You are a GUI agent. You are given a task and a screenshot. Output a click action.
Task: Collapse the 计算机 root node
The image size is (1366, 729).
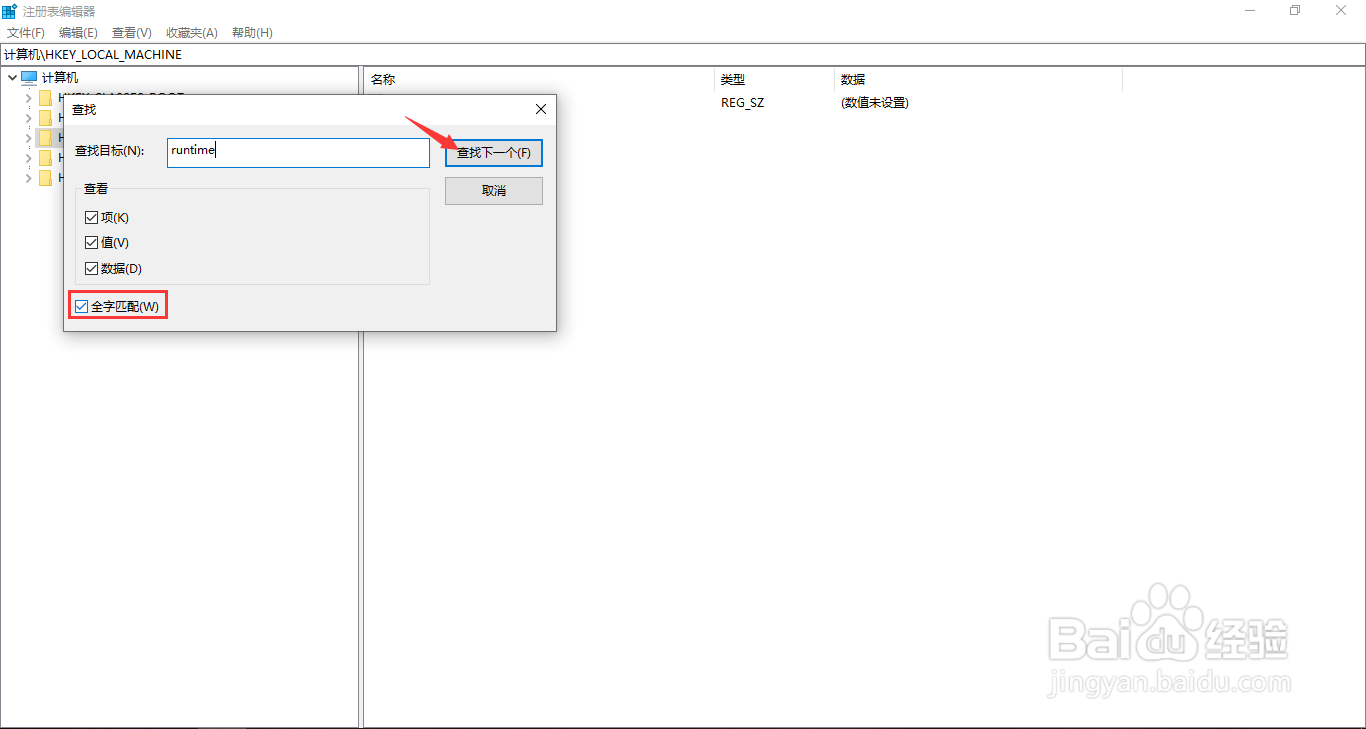[x=12, y=77]
